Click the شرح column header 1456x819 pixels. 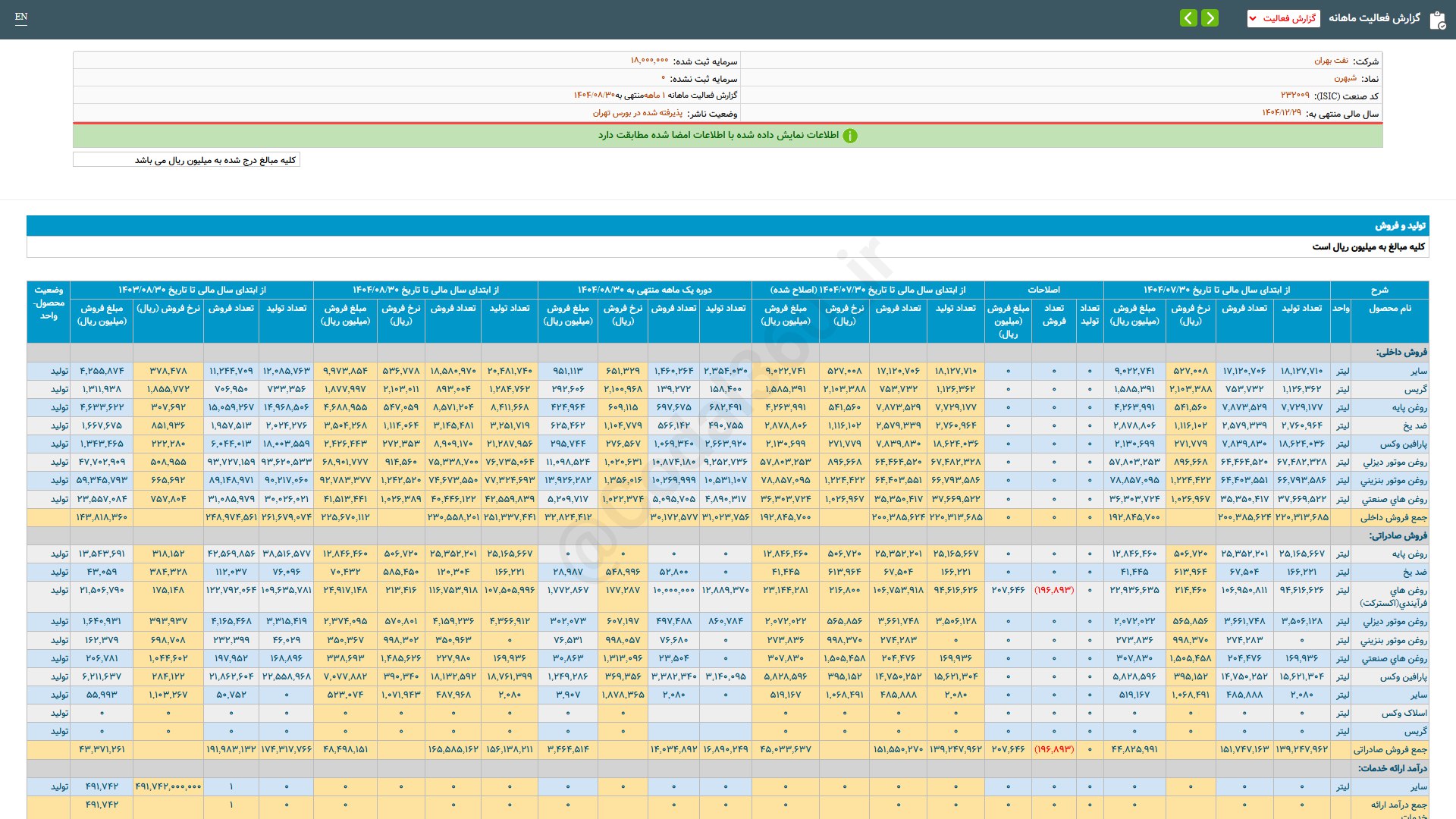(1379, 290)
